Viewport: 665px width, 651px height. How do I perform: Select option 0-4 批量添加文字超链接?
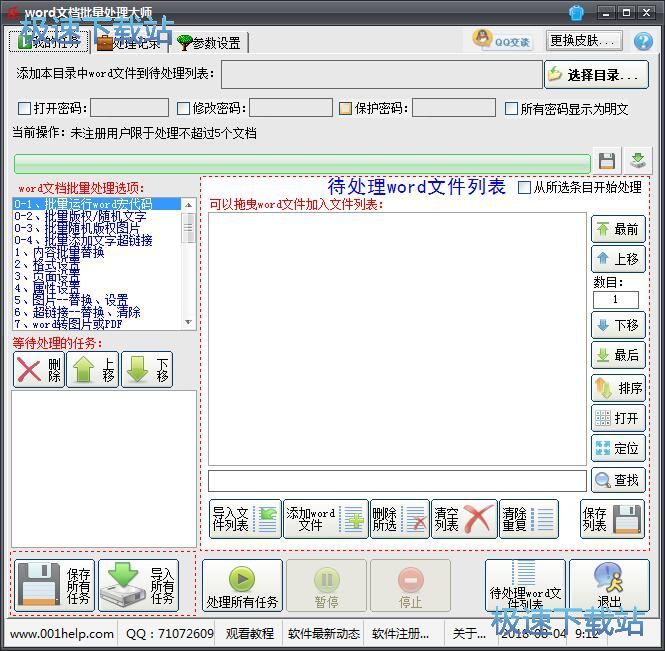click(x=97, y=240)
